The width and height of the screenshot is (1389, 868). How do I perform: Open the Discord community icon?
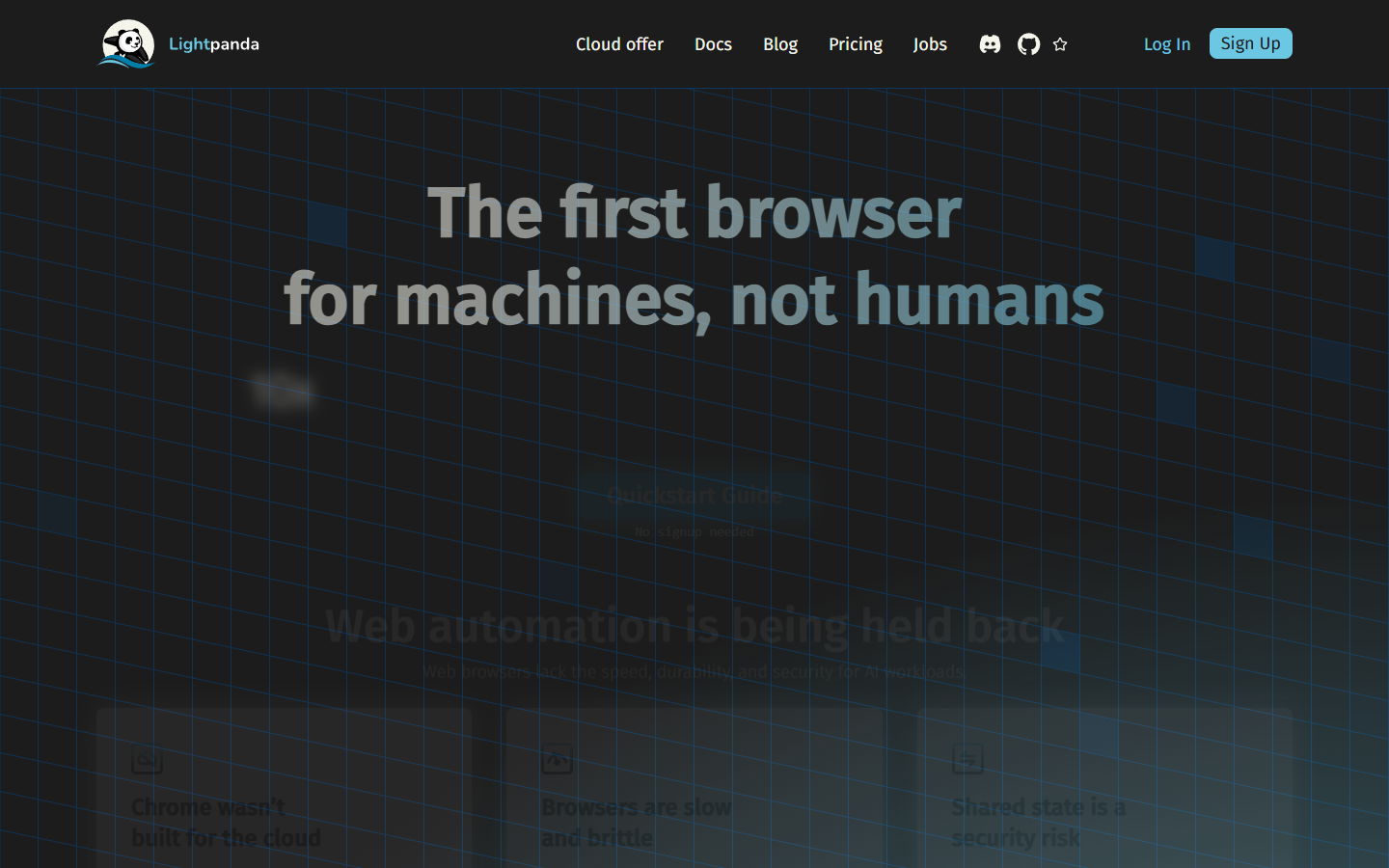pos(990,43)
